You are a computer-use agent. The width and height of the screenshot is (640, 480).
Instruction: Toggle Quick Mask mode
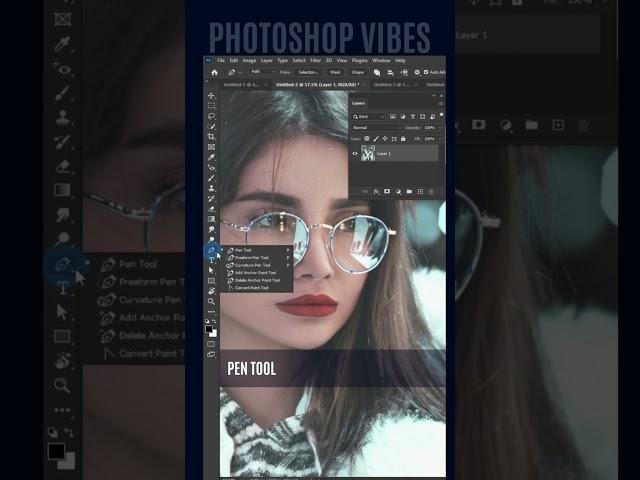211,344
